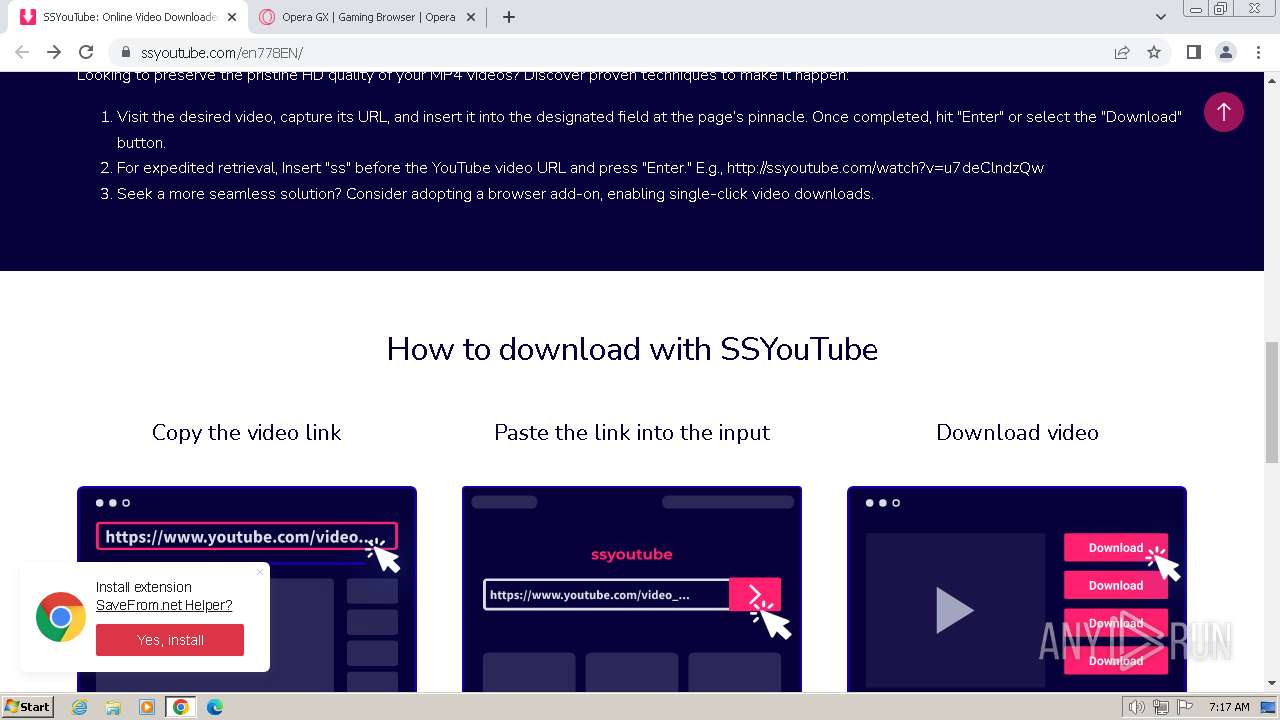Launch Internet Explorer from taskbar

click(x=80, y=707)
